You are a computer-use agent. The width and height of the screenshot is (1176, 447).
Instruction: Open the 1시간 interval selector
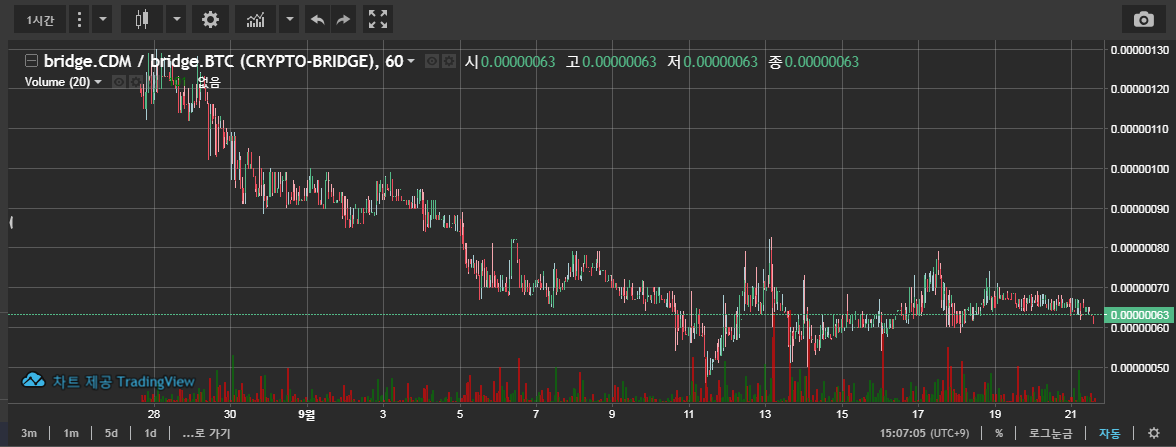[40, 20]
